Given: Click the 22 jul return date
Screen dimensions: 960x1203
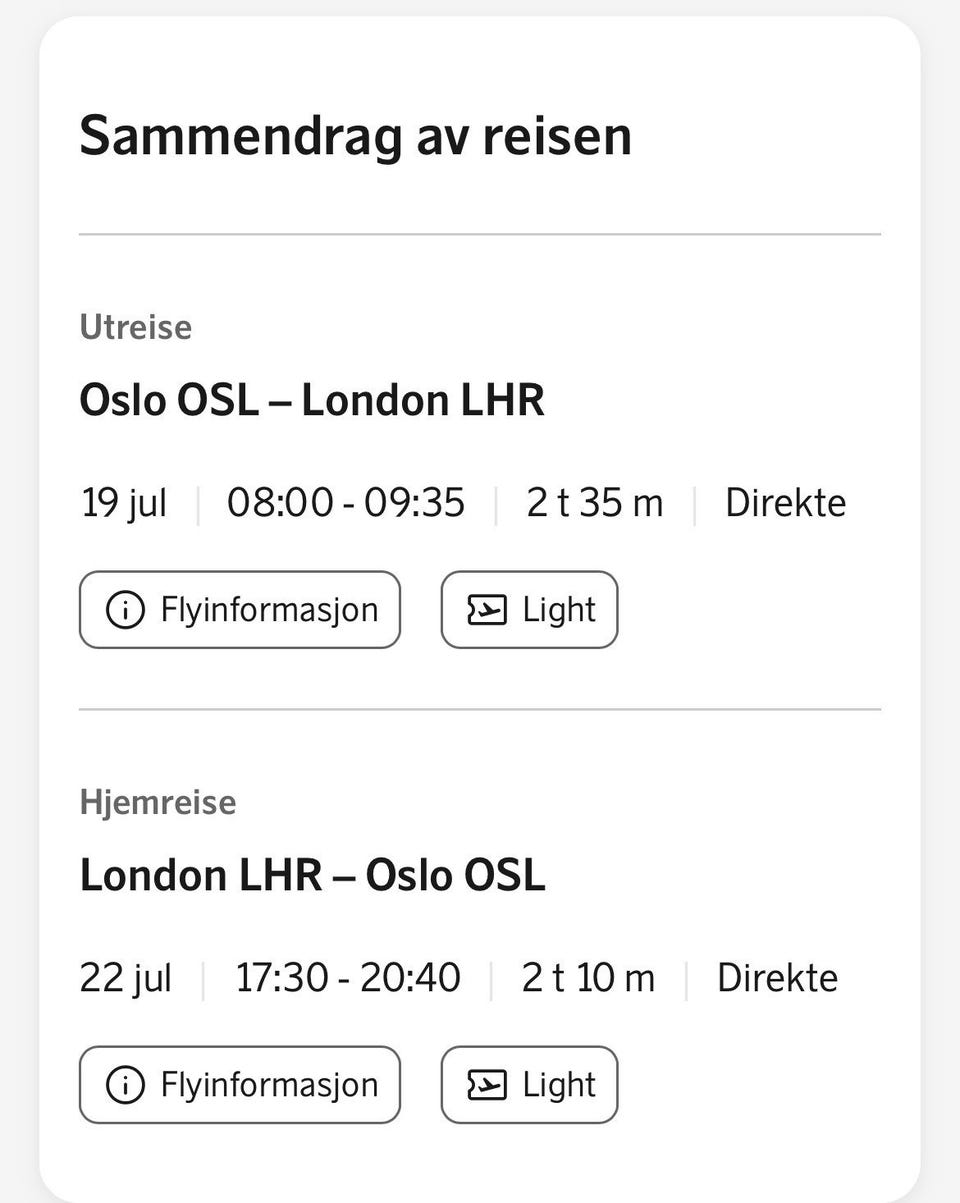Looking at the screenshot, I should [126, 978].
